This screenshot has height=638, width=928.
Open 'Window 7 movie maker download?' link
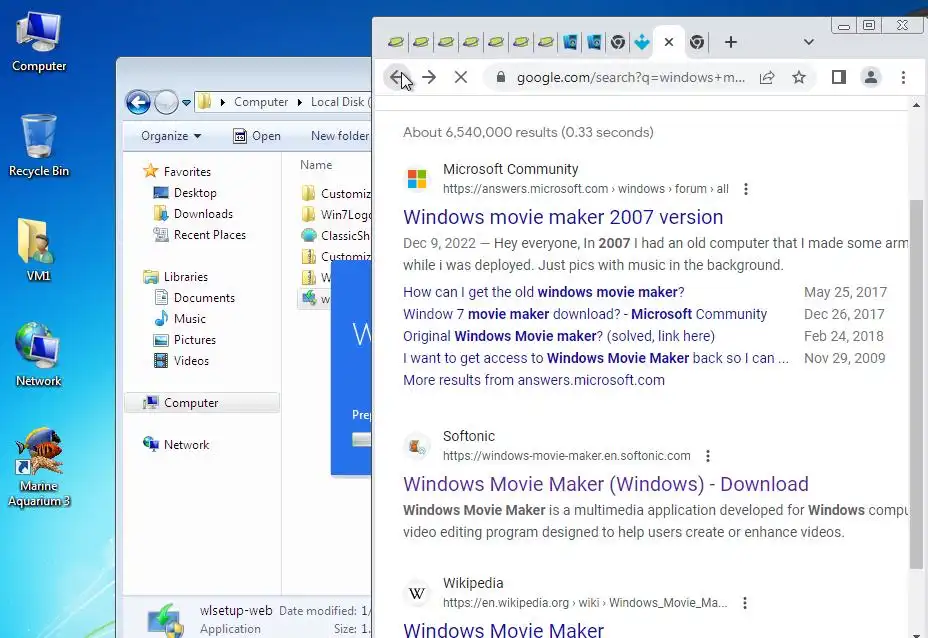pos(585,314)
